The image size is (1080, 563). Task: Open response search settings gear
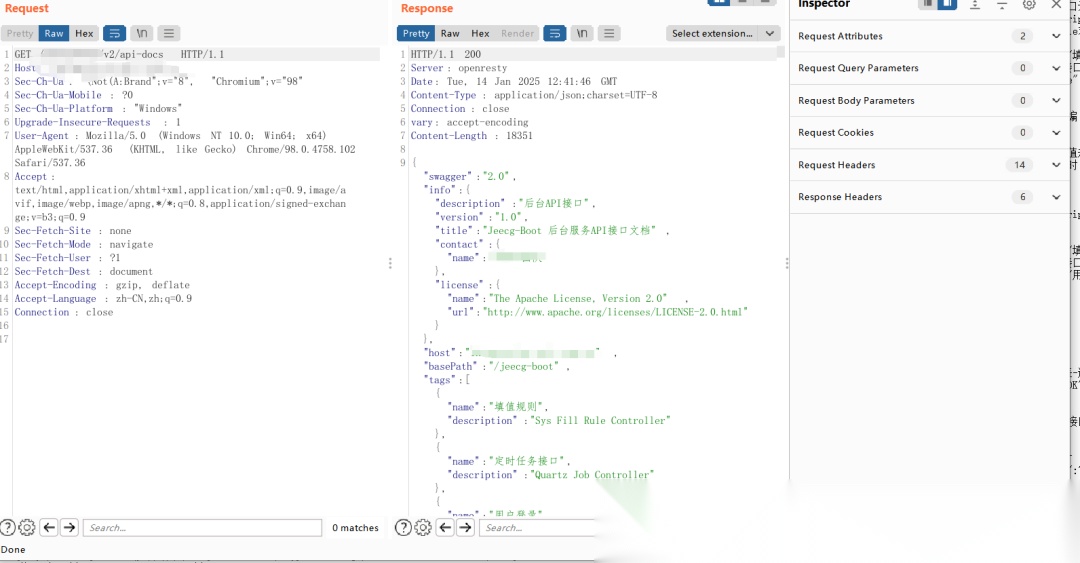423,528
